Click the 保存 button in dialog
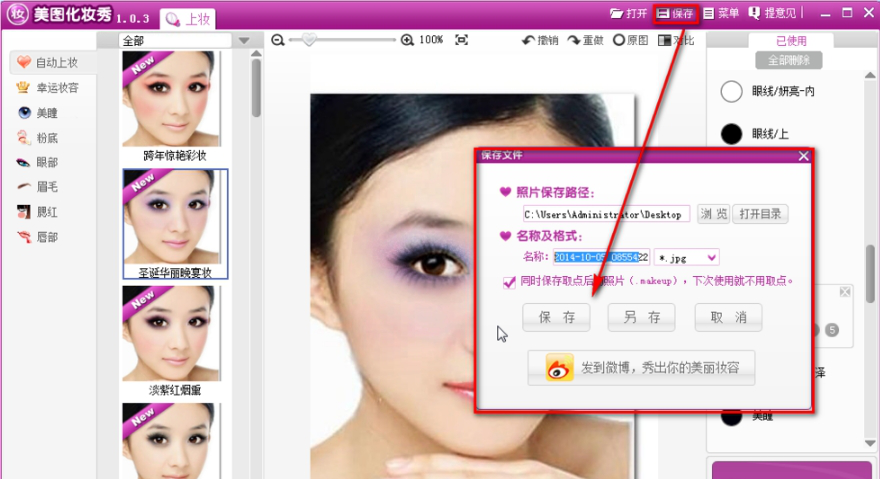Image resolution: width=880 pixels, height=498 pixels. coord(556,318)
